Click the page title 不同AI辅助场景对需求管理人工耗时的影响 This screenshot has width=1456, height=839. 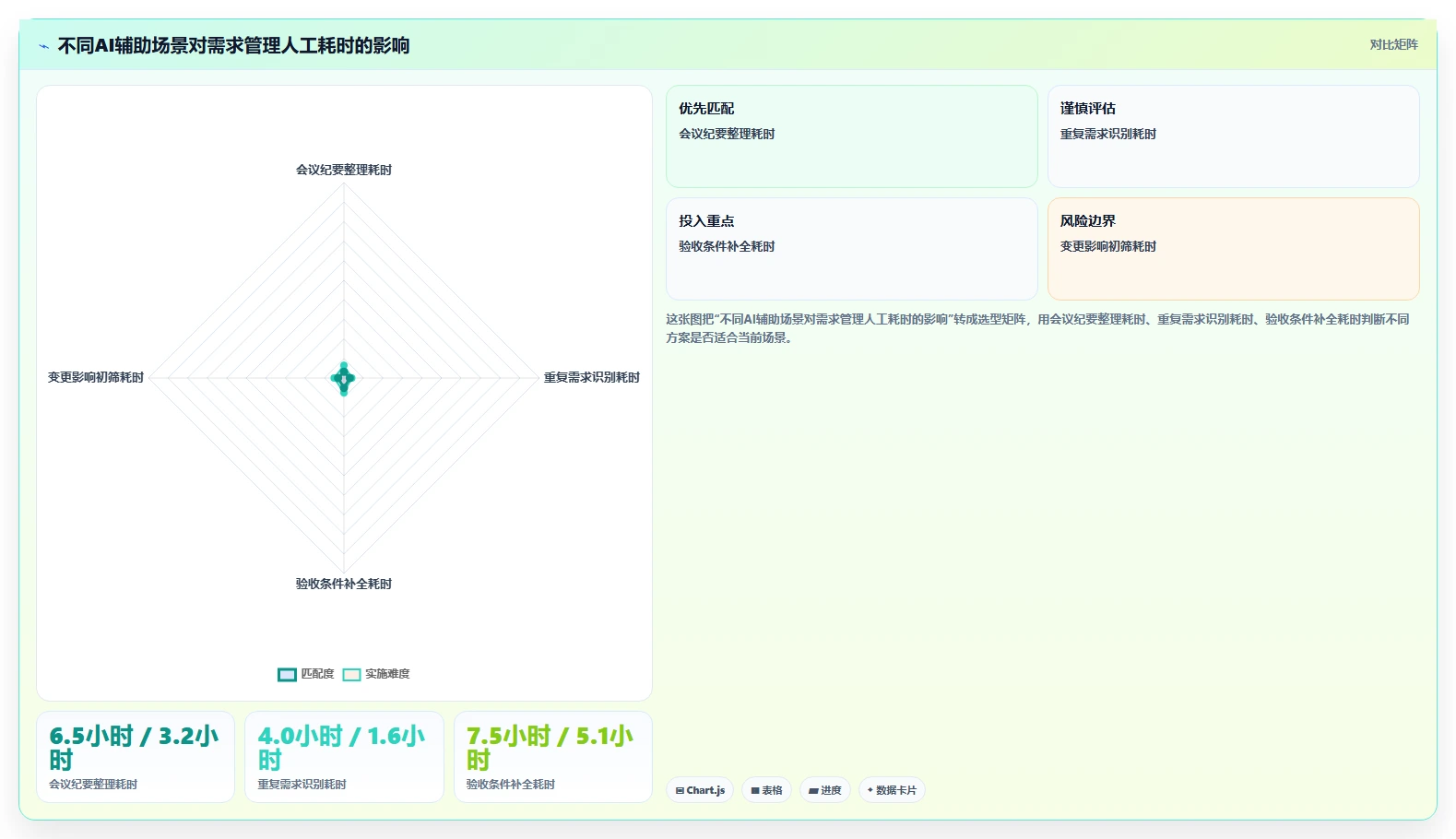[x=234, y=45]
